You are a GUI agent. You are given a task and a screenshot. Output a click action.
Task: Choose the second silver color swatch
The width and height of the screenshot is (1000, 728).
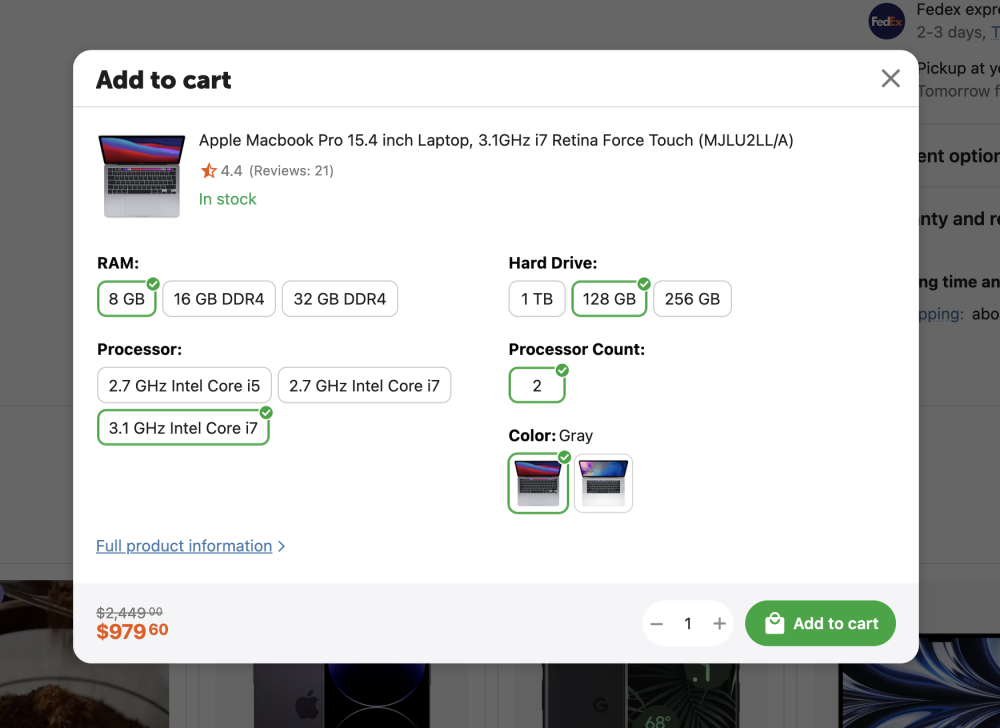(603, 484)
